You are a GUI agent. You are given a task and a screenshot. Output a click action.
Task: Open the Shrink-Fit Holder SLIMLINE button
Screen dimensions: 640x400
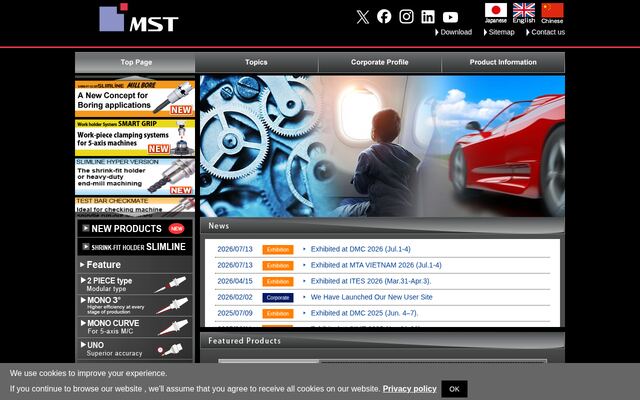point(135,247)
